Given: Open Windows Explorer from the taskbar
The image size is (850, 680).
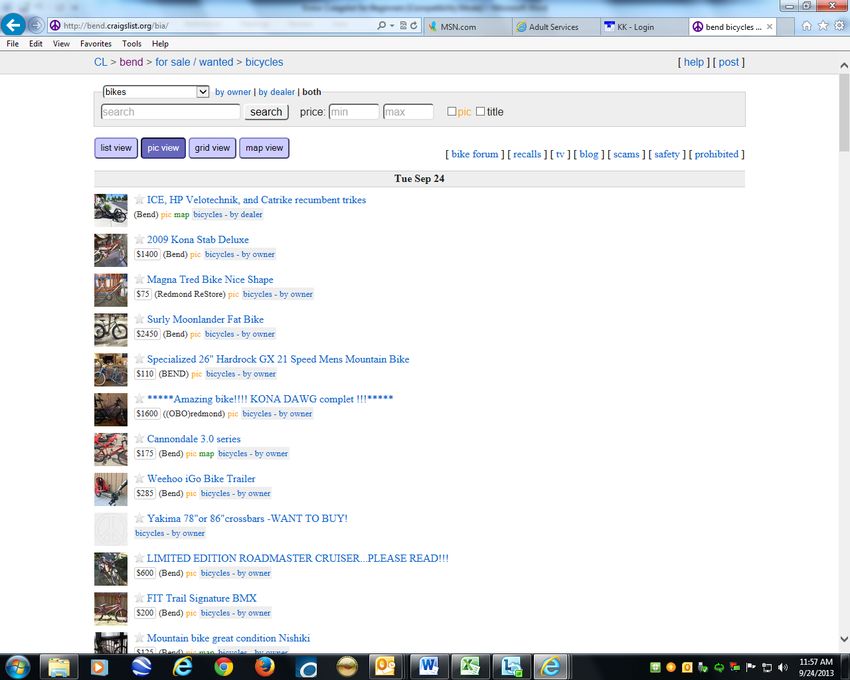Looking at the screenshot, I should click(x=59, y=666).
